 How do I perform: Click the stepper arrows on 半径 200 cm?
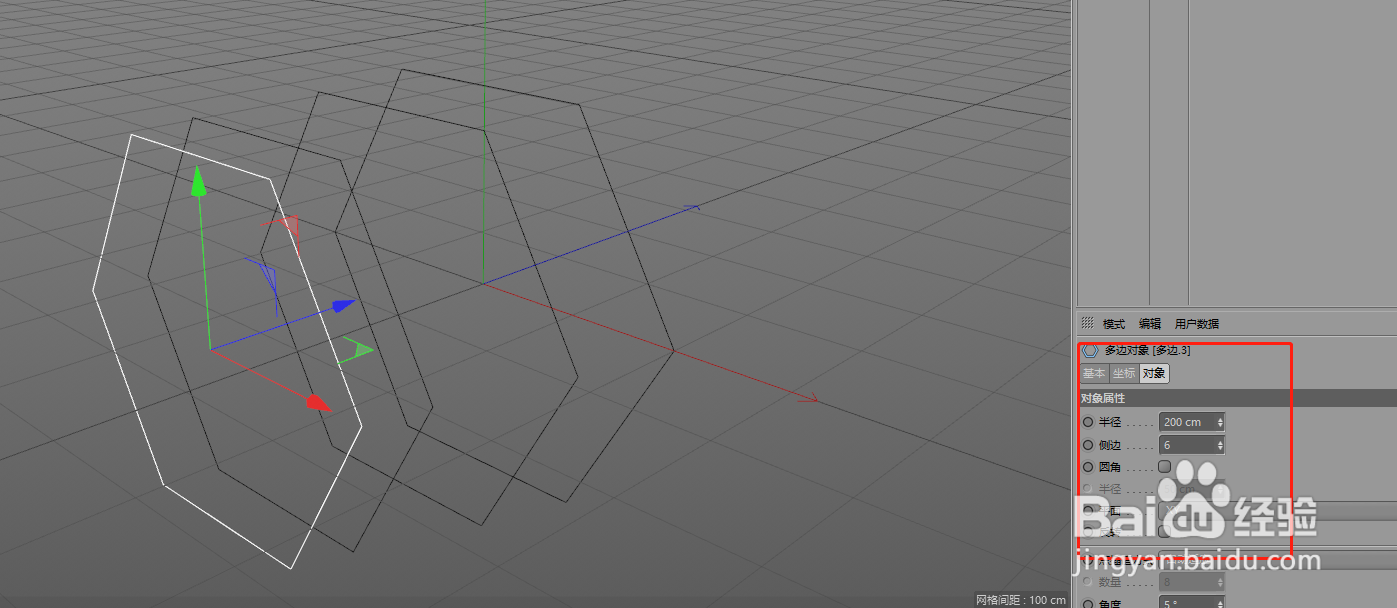tap(1220, 422)
